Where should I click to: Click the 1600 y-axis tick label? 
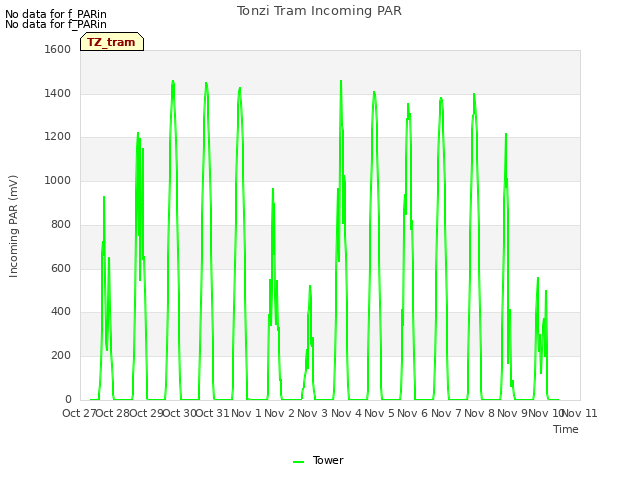pyautogui.click(x=58, y=49)
